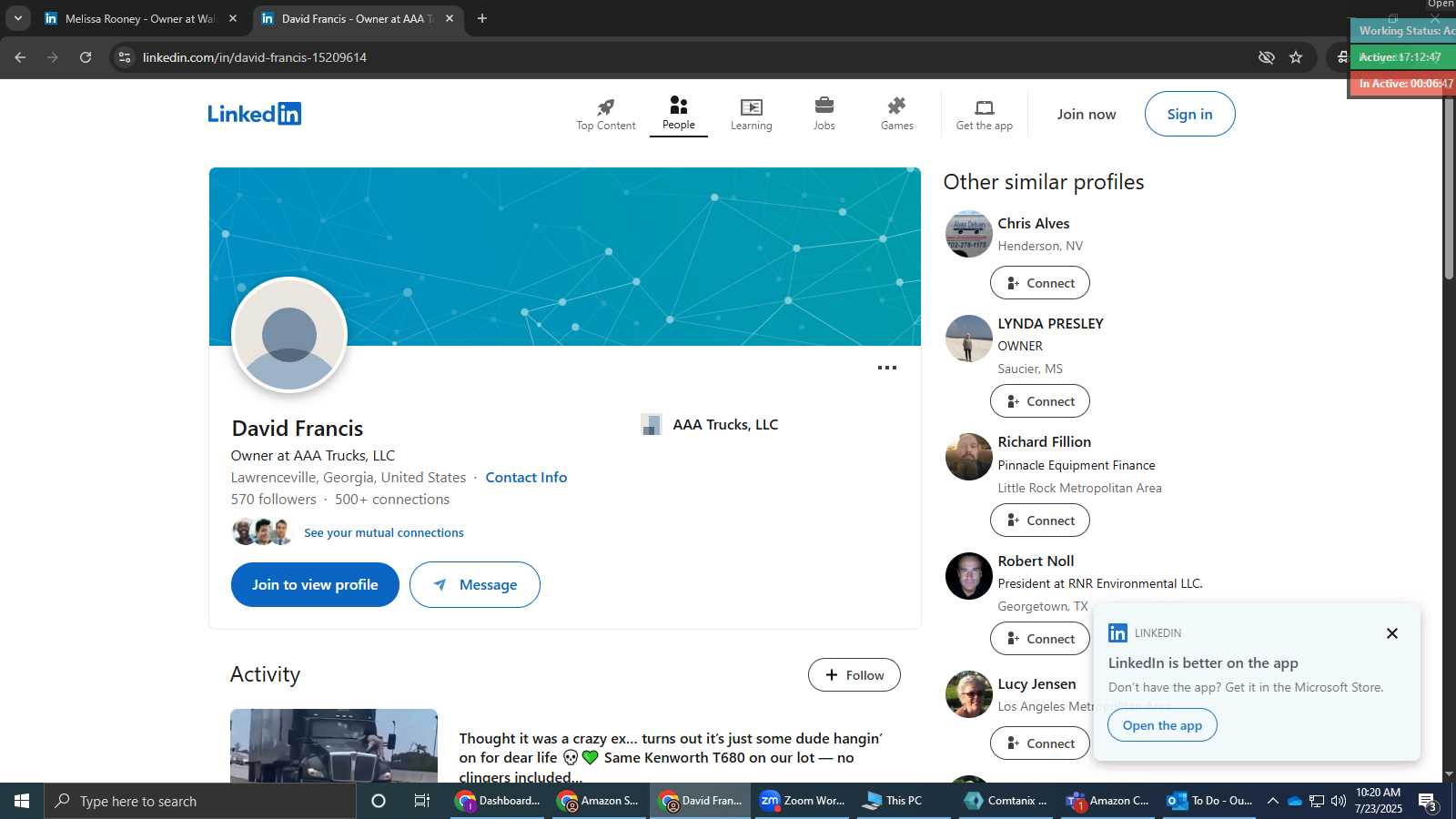Open Task View on taskbar

(x=422, y=801)
